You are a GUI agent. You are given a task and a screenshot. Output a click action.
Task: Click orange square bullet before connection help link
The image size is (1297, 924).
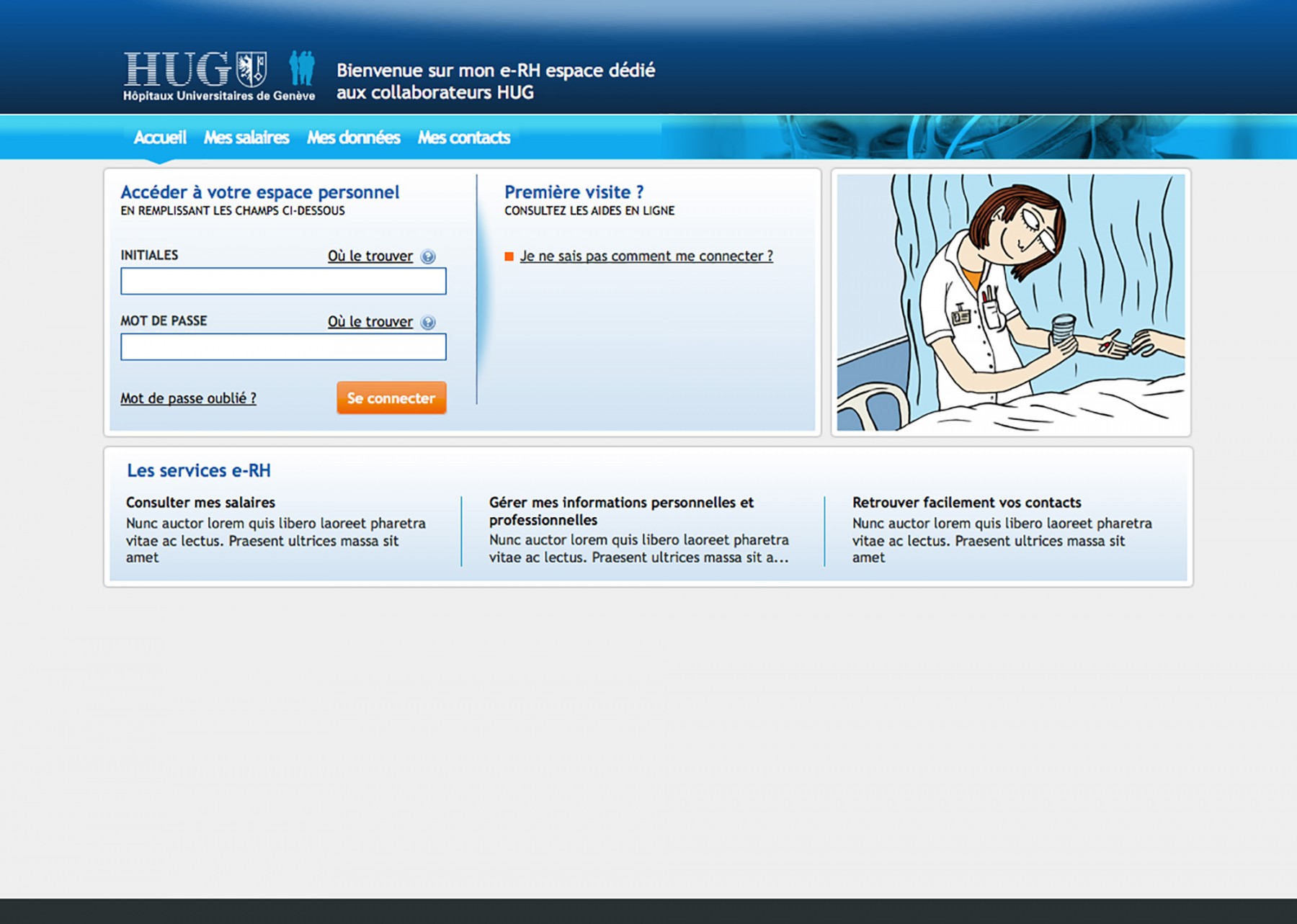pos(509,256)
